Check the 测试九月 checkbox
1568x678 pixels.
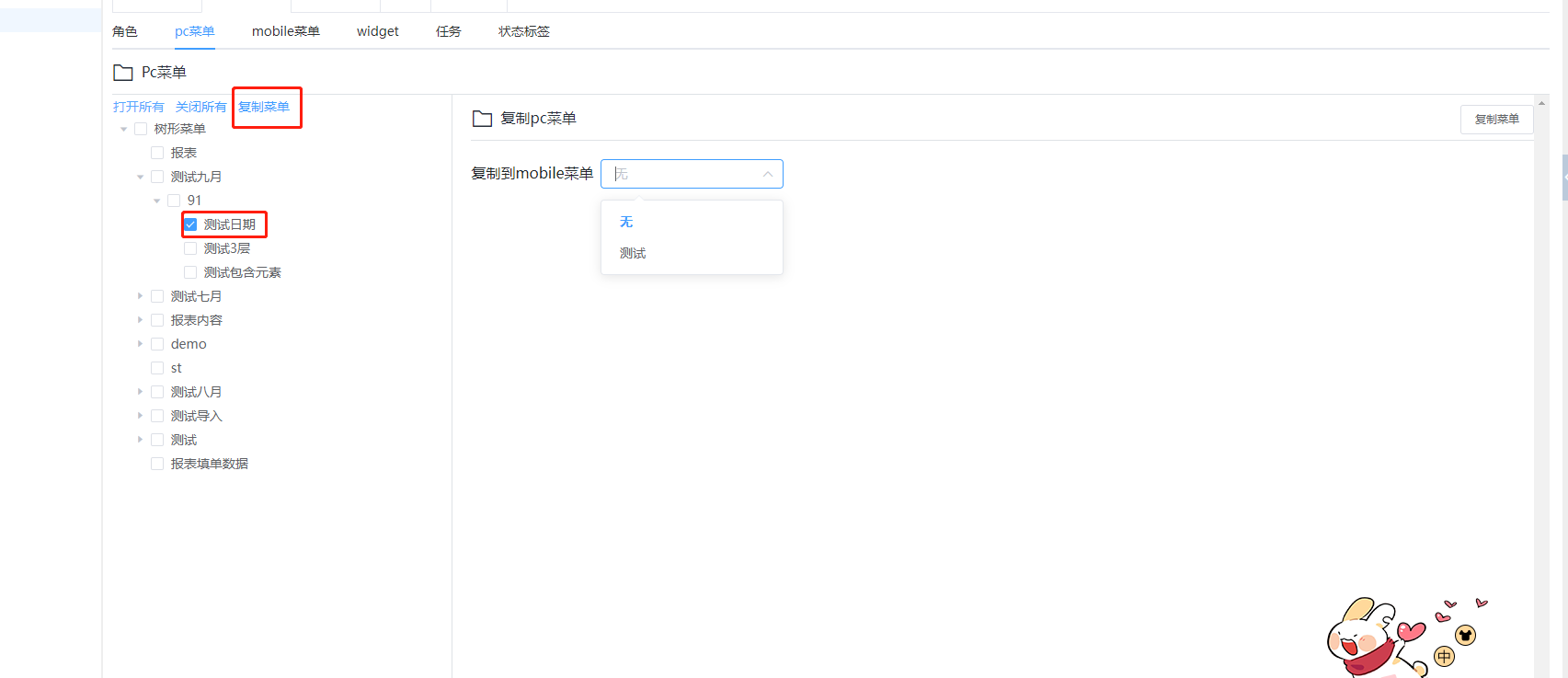(157, 177)
